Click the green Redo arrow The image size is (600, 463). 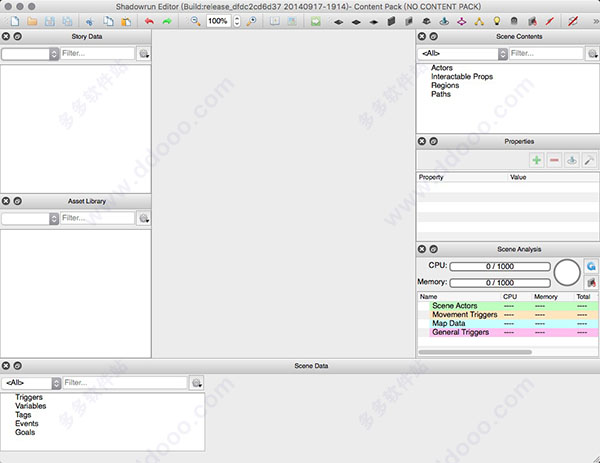167,21
